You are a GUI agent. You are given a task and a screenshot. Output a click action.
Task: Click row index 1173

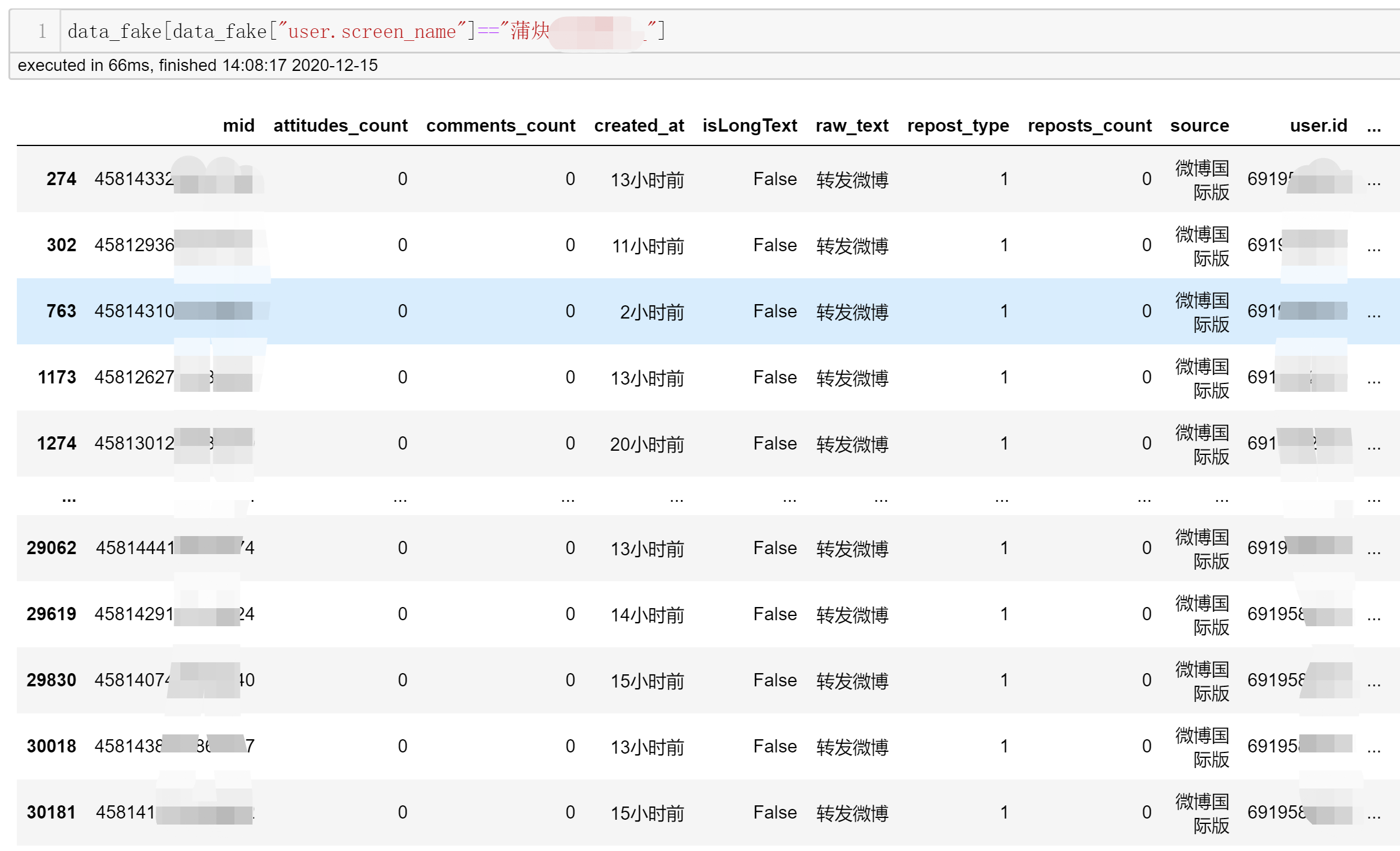pos(57,377)
